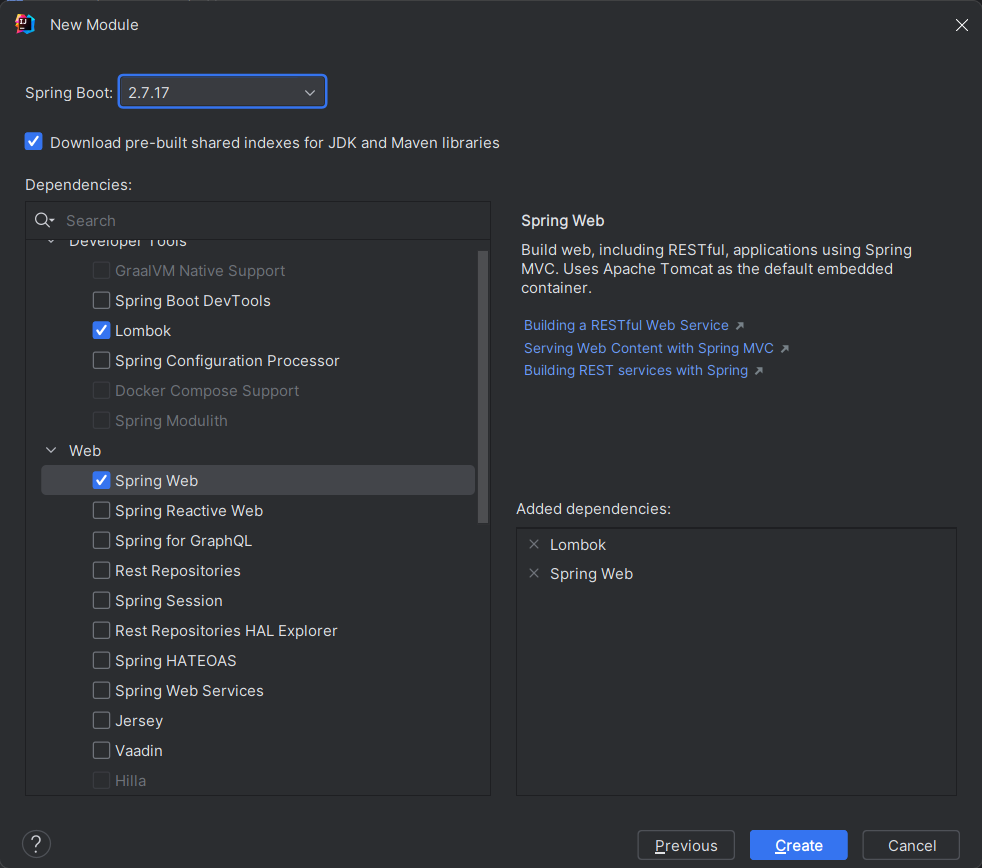Uncheck the Lombok dependency checkbox

101,331
